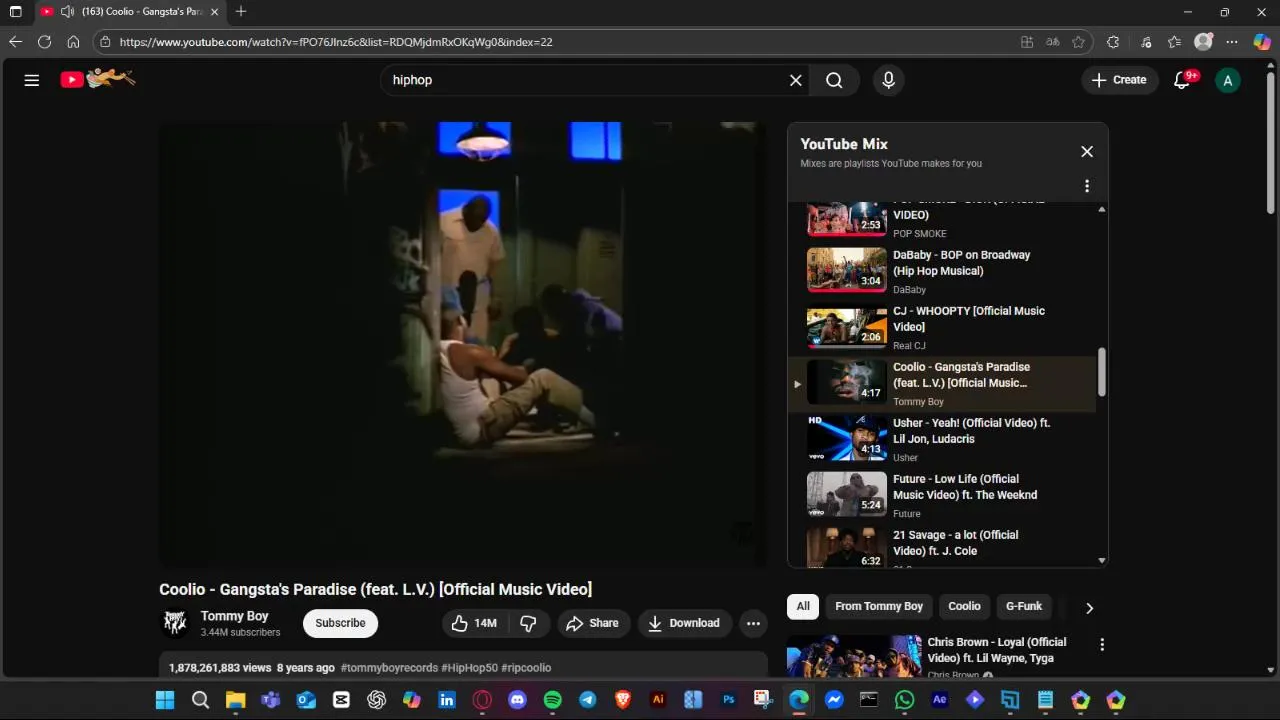Viewport: 1280px width, 720px height.
Task: Select the G-Funk filter chip
Action: (x=1024, y=606)
